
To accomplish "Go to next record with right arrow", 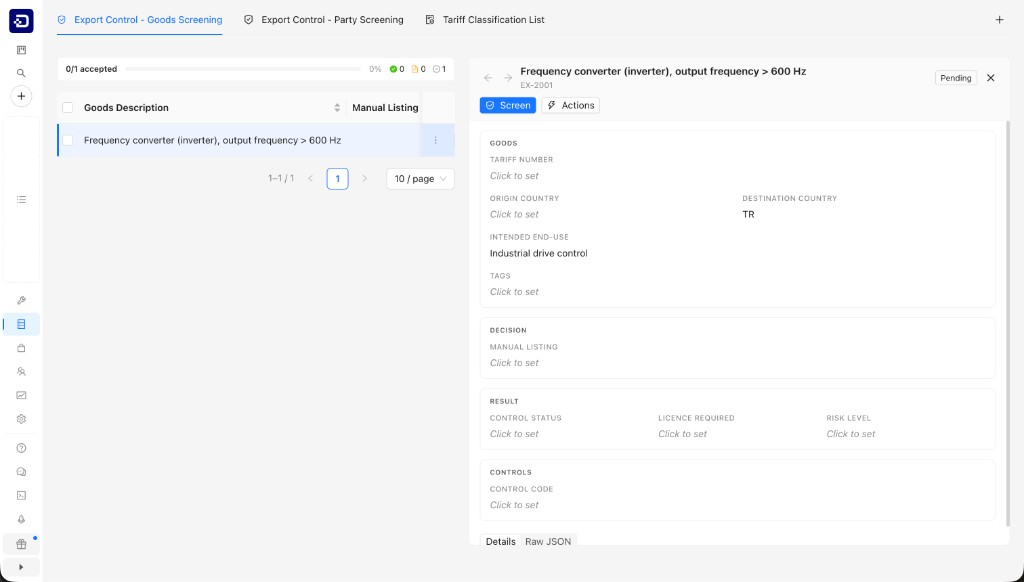I will point(508,78).
